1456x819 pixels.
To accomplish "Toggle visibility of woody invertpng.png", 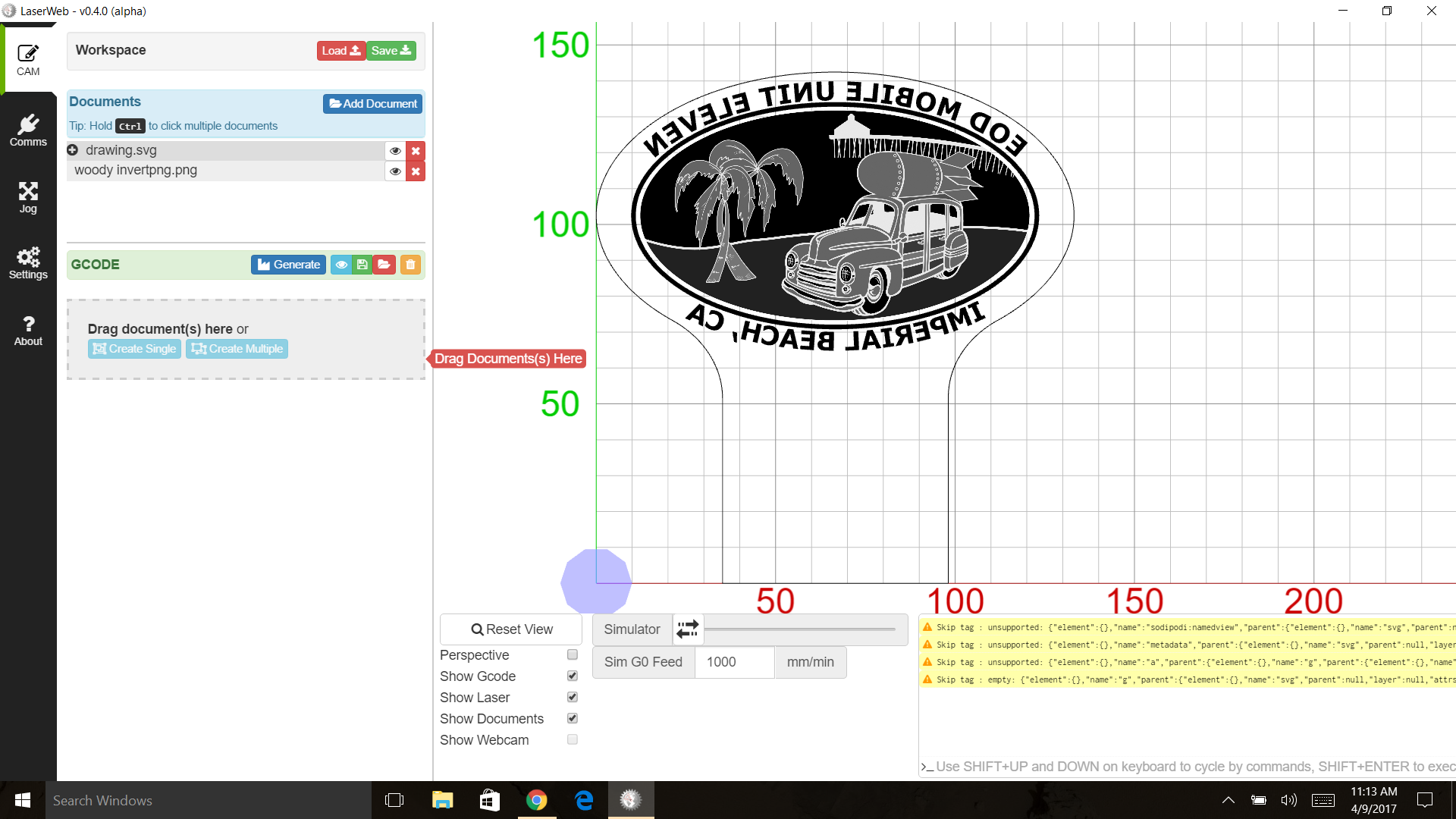I will pos(395,171).
